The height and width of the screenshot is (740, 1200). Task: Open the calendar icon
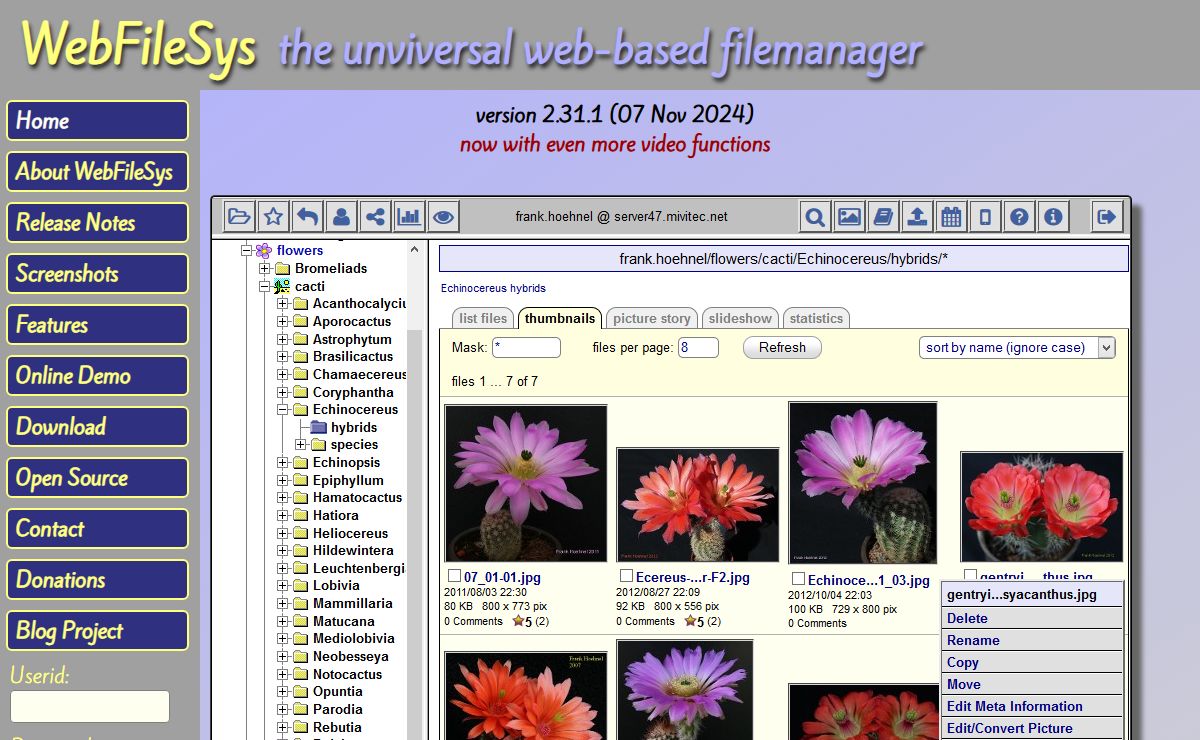[x=952, y=216]
